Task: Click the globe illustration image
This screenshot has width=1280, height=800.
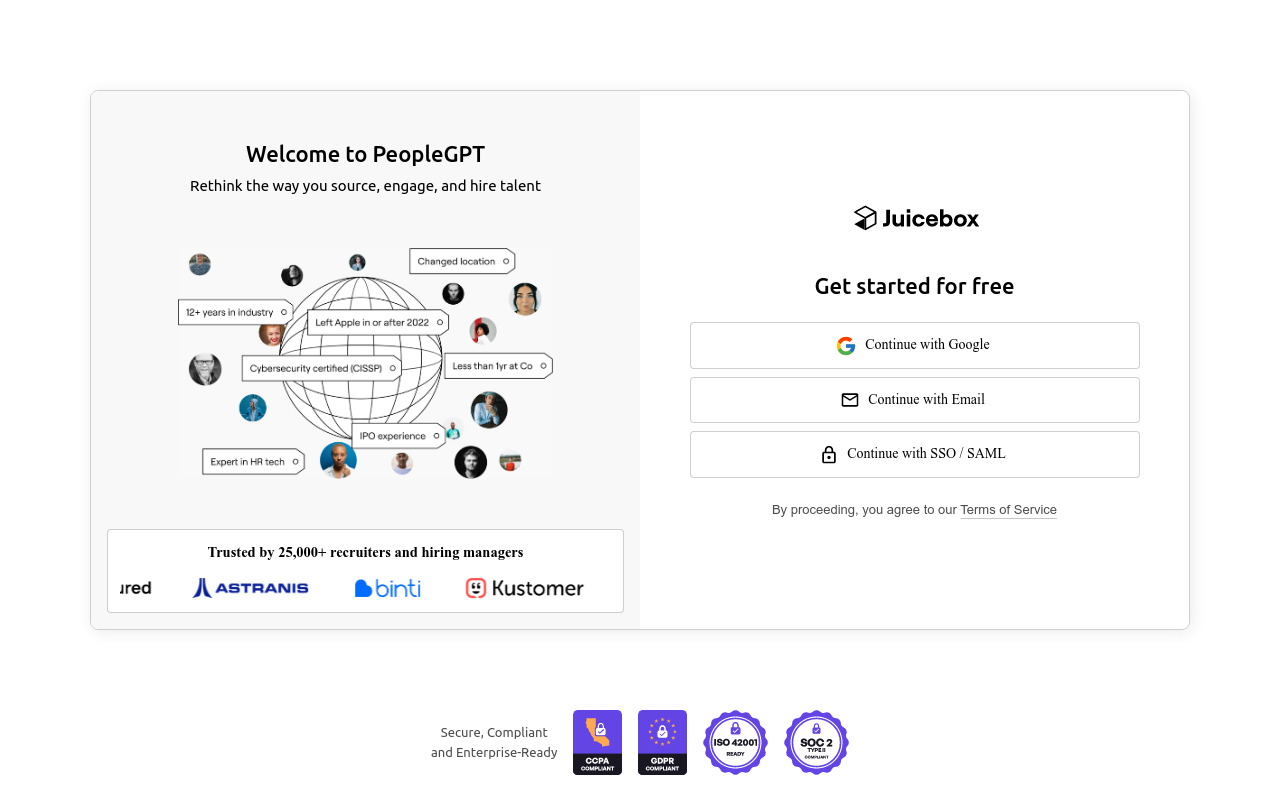Action: [x=360, y=362]
